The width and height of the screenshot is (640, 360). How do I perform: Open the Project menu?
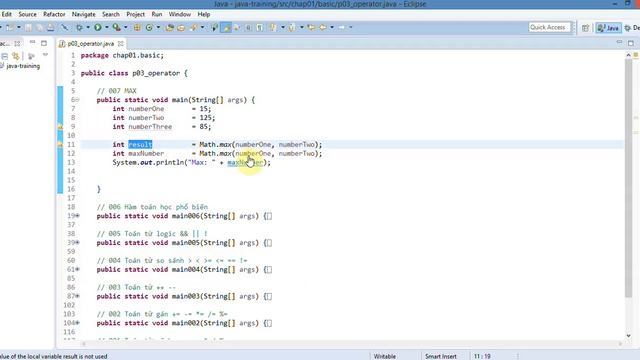(136, 14)
